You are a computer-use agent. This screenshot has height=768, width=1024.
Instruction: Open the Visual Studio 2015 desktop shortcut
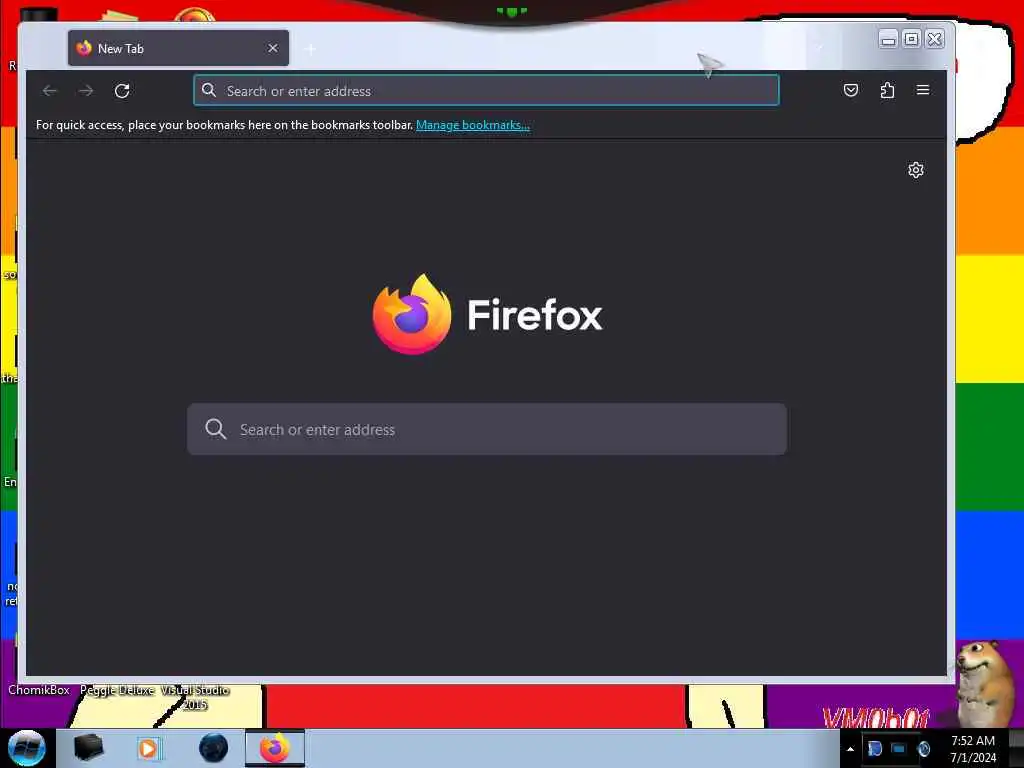click(x=195, y=697)
